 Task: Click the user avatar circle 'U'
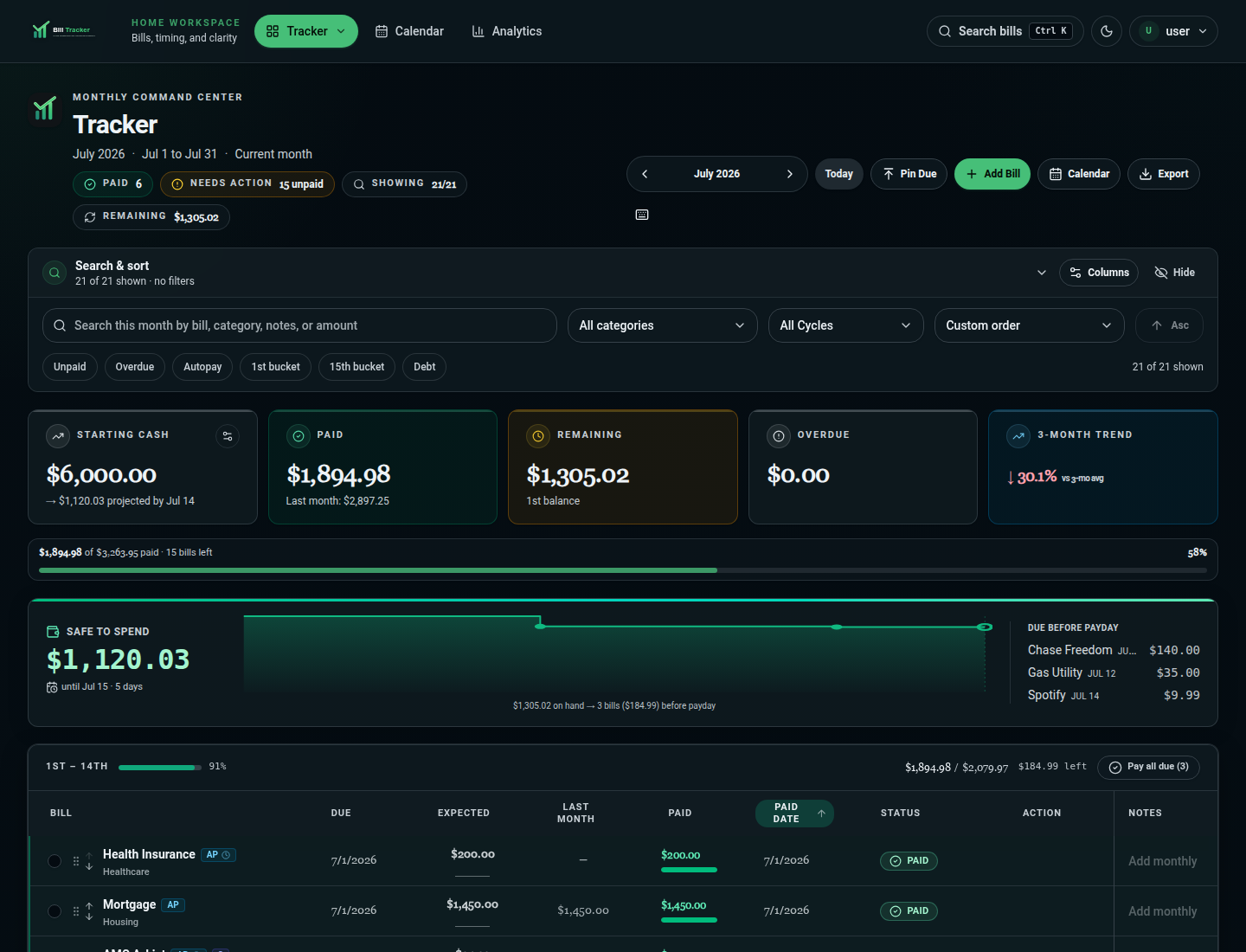[x=1148, y=31]
